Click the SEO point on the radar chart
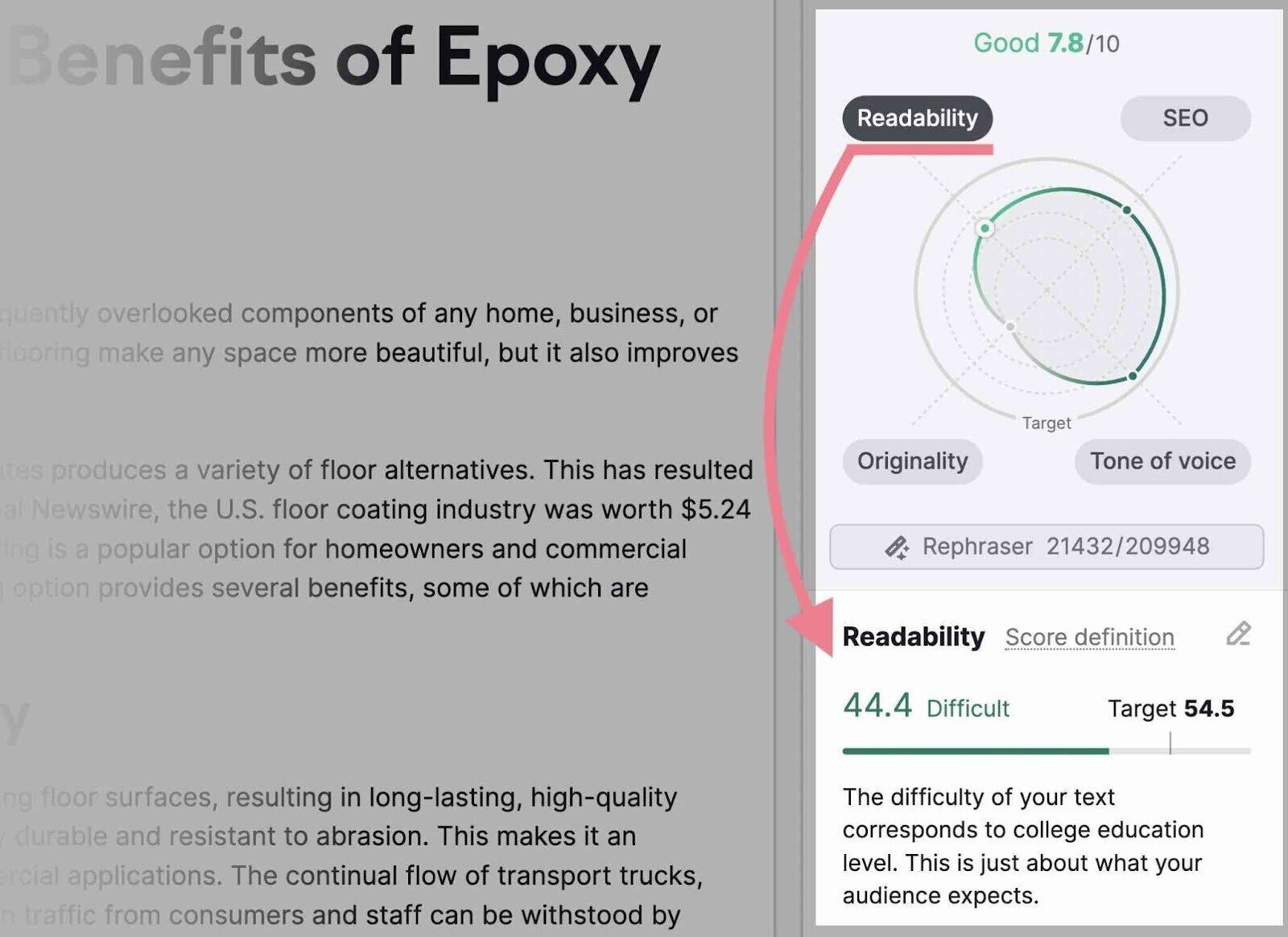 (1127, 210)
